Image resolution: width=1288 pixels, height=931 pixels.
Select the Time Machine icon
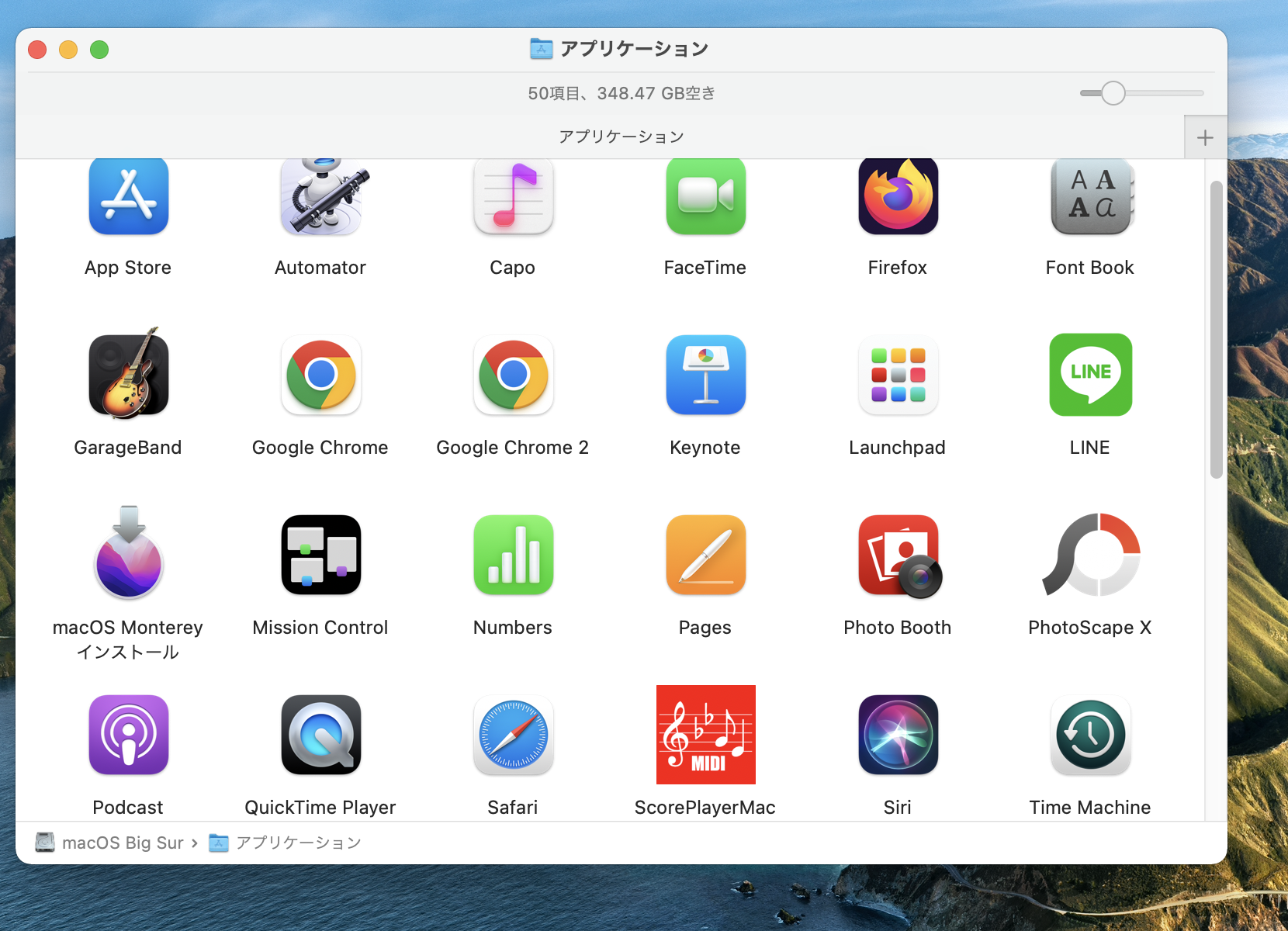(x=1090, y=735)
